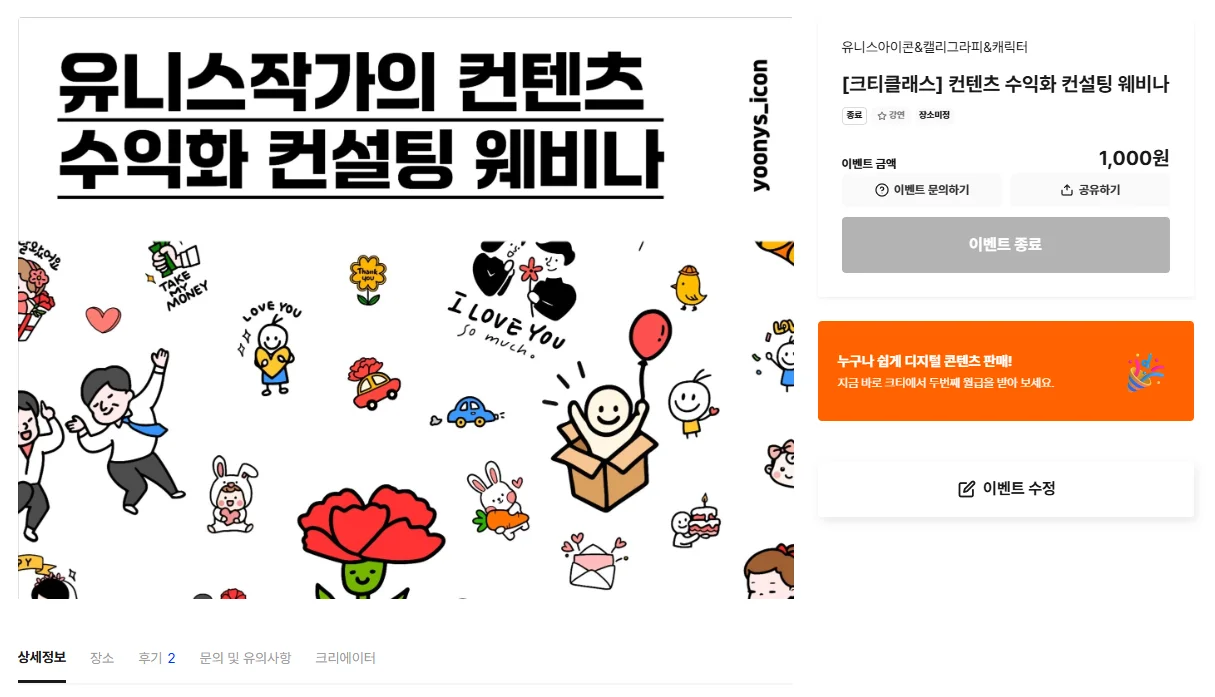The width and height of the screenshot is (1215, 697).
Task: Click the 이벤트 문의하기 button
Action: 922,190
